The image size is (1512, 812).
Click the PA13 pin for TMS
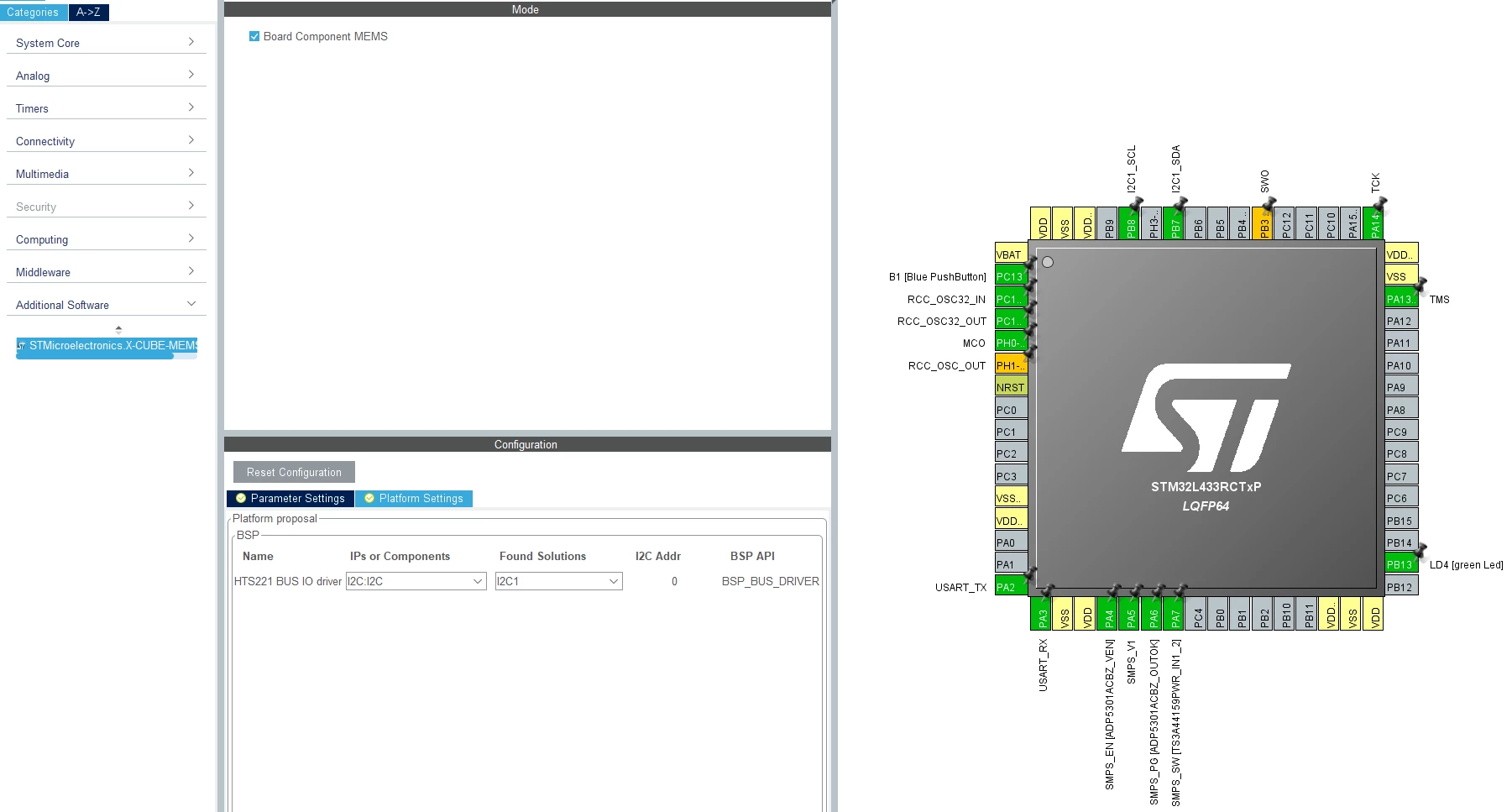(x=1401, y=299)
